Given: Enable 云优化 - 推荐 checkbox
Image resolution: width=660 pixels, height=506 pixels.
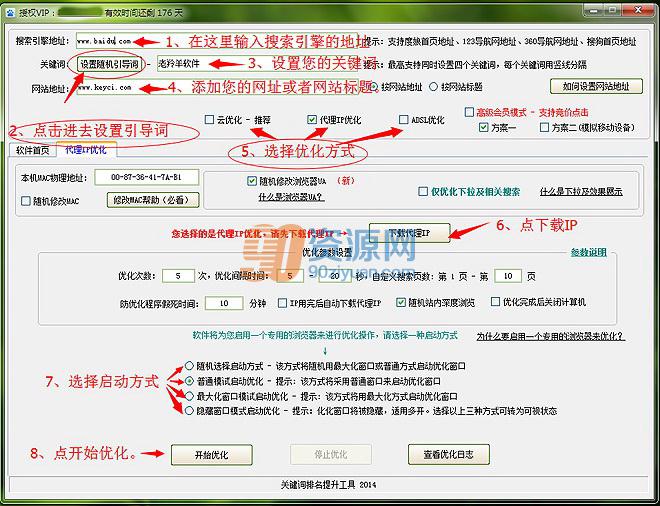Looking at the screenshot, I should (x=209, y=120).
